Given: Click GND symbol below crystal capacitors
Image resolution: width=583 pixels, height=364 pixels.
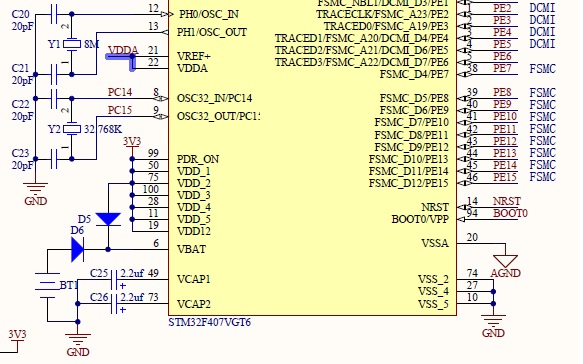Looking at the screenshot, I should 35,190.
